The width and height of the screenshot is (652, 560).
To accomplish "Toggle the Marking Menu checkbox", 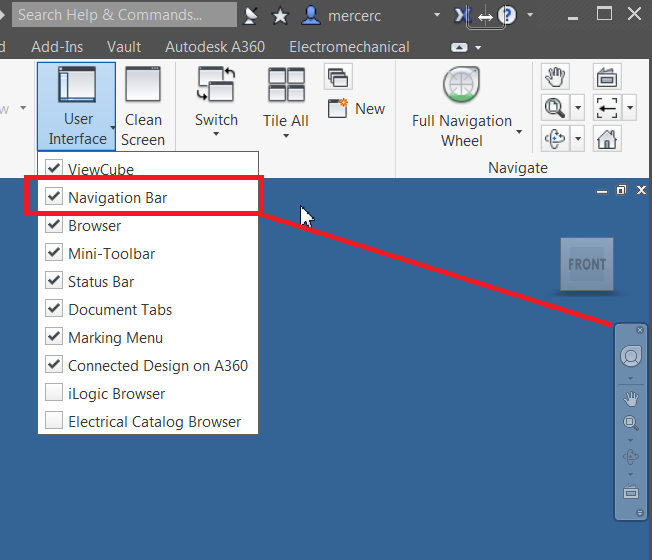I will tap(54, 336).
